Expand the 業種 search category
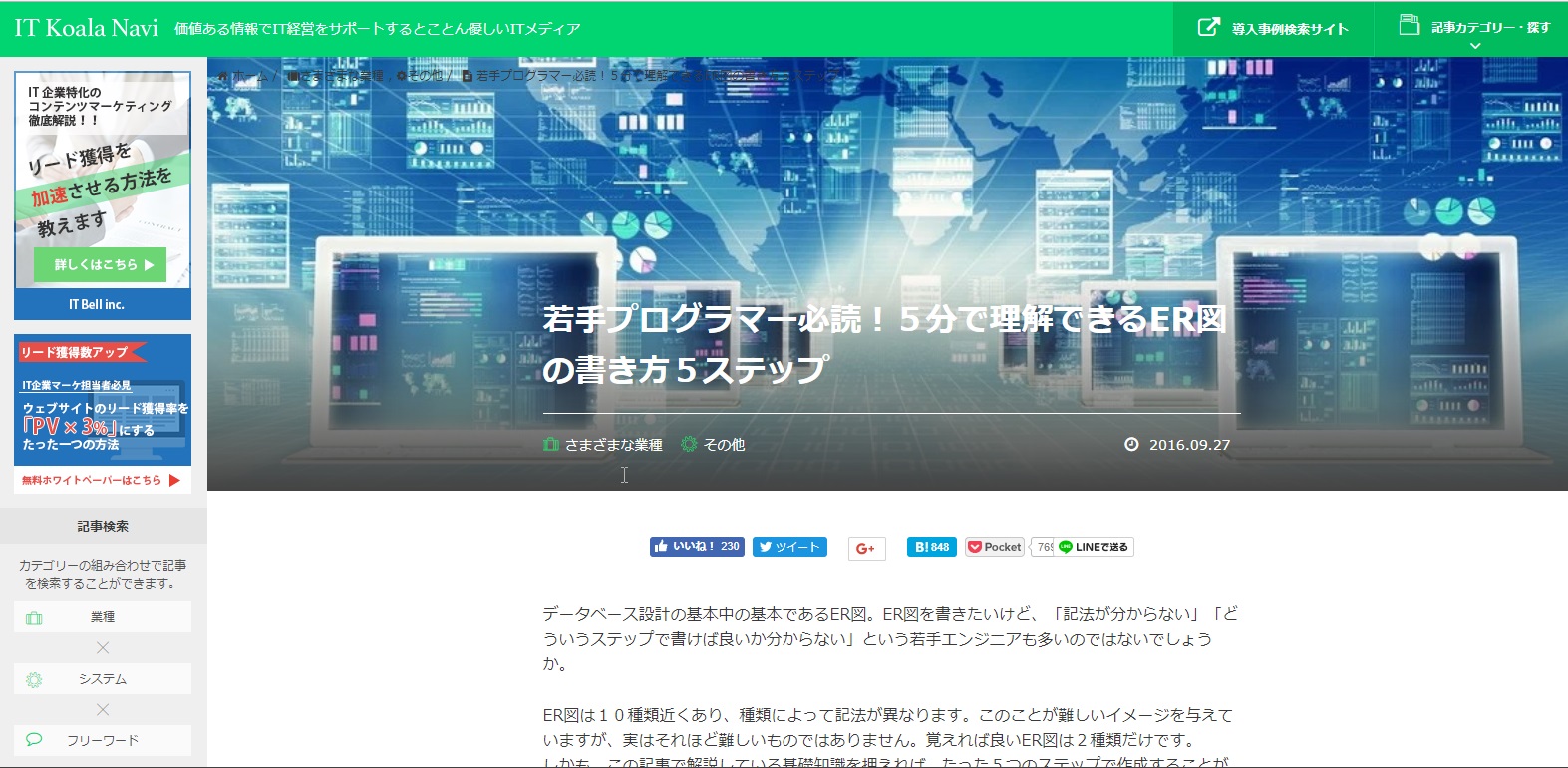Screen dimensions: 1568x768 (x=103, y=617)
